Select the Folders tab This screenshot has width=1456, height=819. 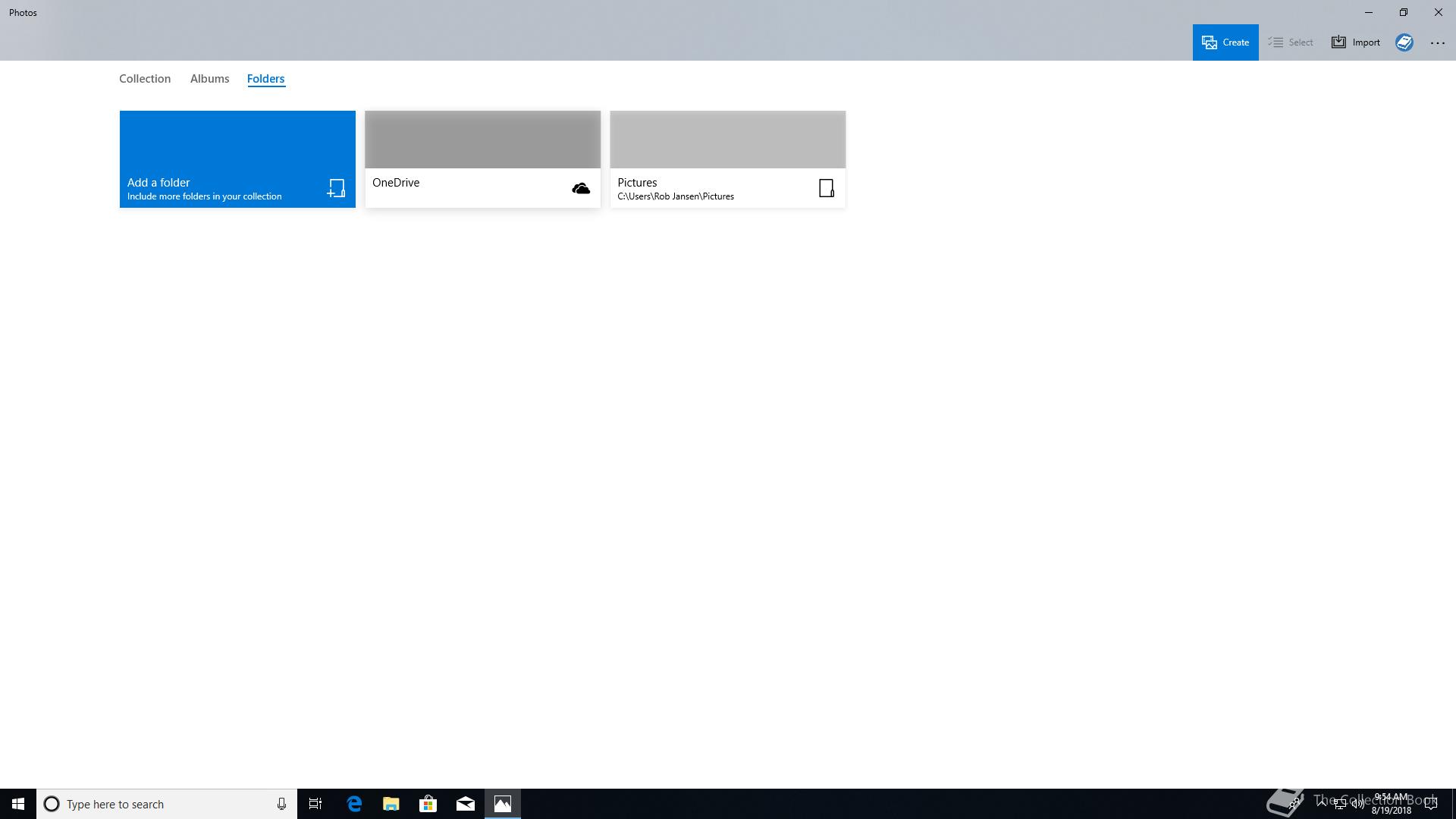tap(265, 79)
